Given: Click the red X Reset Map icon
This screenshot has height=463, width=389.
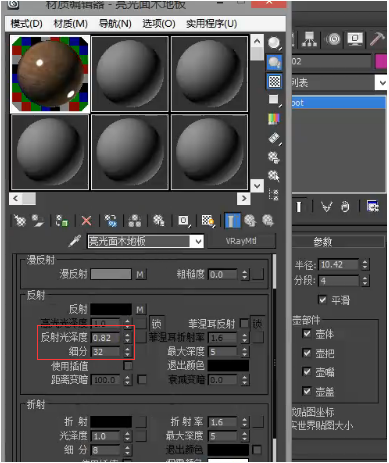Looking at the screenshot, I should click(86, 221).
